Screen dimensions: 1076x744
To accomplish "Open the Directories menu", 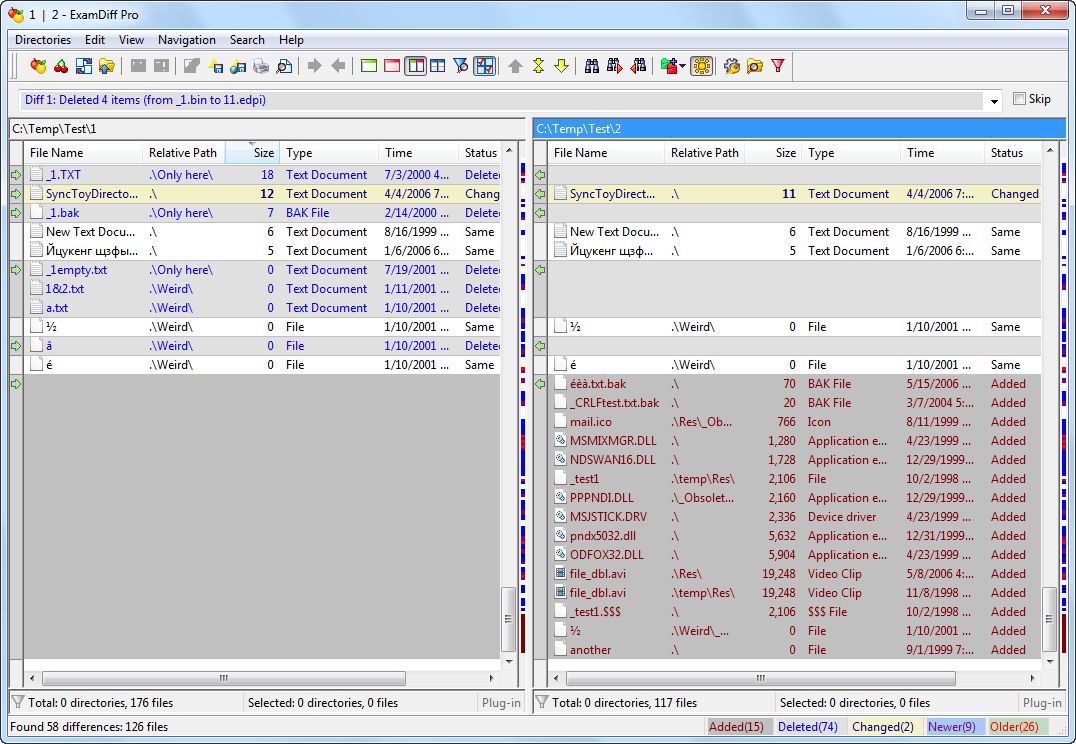I will click(43, 40).
